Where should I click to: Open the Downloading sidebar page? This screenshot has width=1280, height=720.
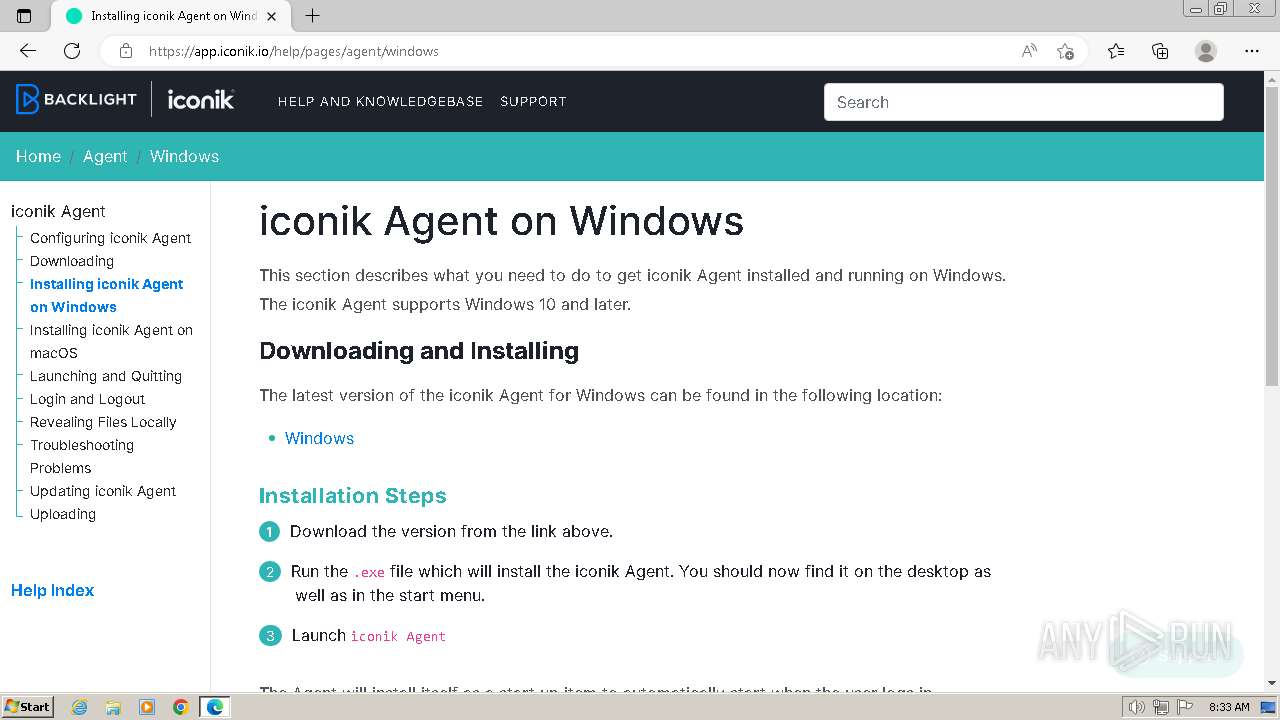[72, 261]
